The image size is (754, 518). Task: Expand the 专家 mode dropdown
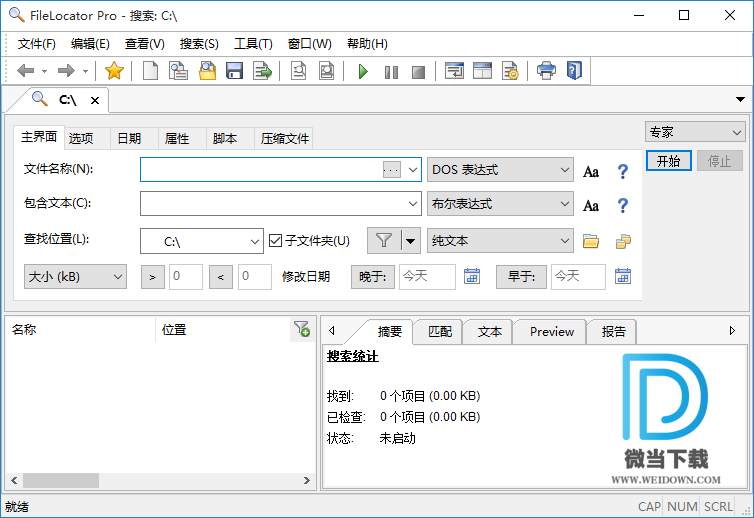click(695, 132)
